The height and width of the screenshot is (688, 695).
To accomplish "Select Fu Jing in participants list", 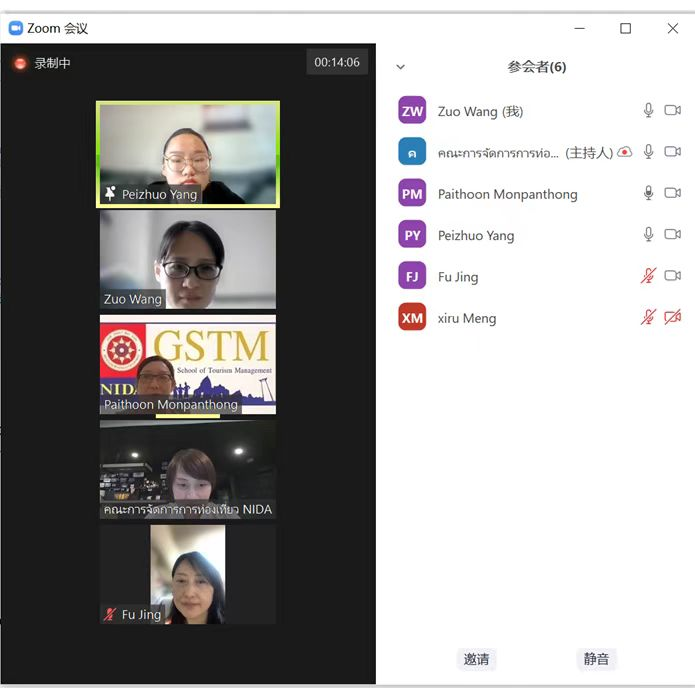I will (458, 277).
